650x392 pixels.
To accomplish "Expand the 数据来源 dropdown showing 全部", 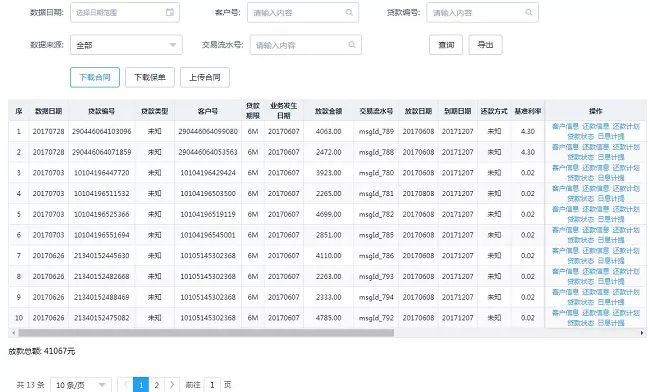I will pyautogui.click(x=126, y=45).
